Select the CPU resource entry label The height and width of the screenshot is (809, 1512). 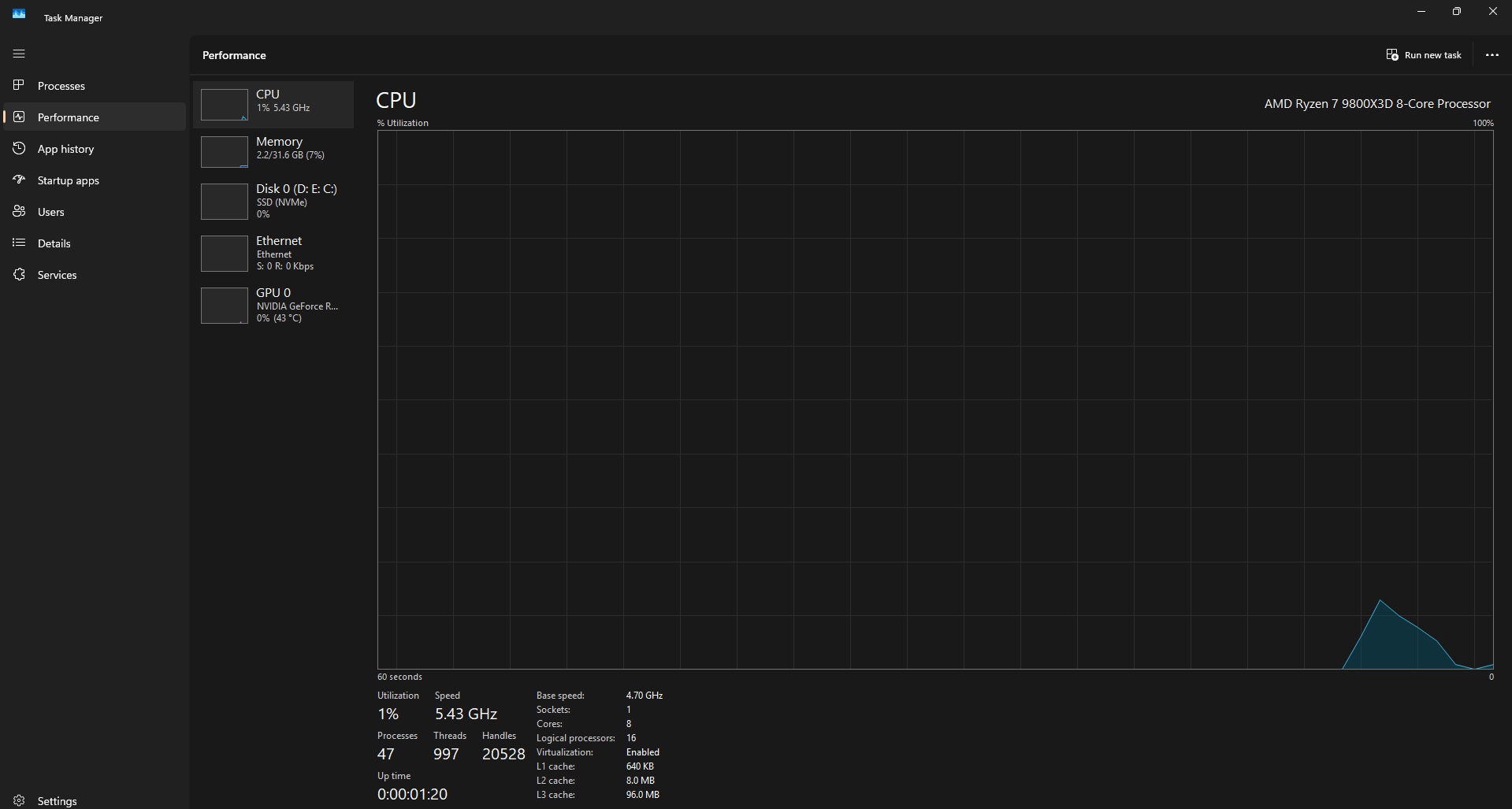[268, 94]
